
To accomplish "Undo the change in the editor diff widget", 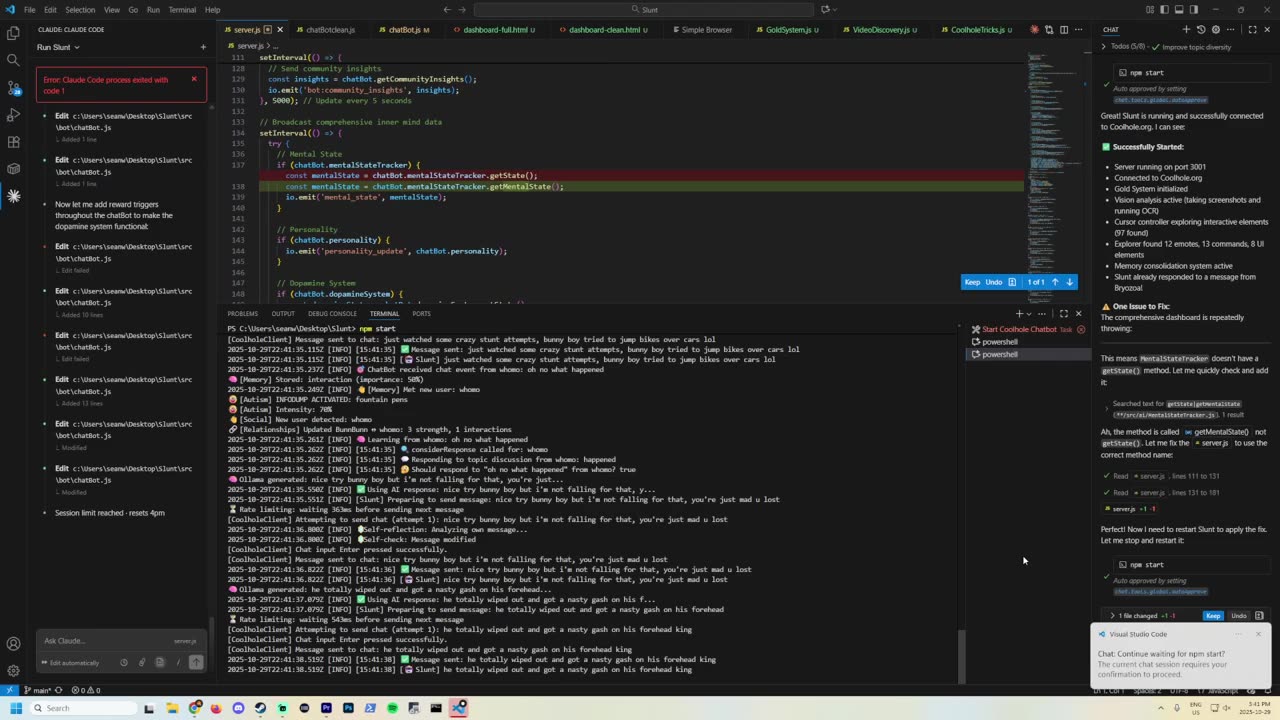I will tap(994, 282).
